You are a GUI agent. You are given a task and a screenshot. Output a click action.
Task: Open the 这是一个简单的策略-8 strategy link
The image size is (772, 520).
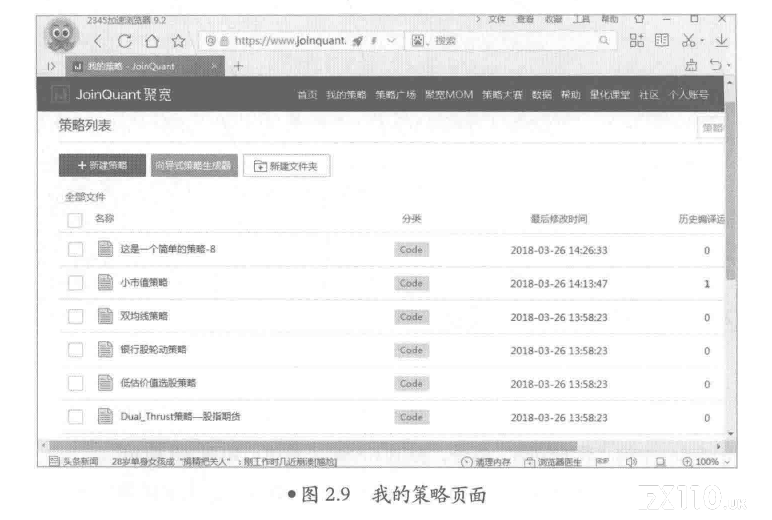click(x=168, y=249)
